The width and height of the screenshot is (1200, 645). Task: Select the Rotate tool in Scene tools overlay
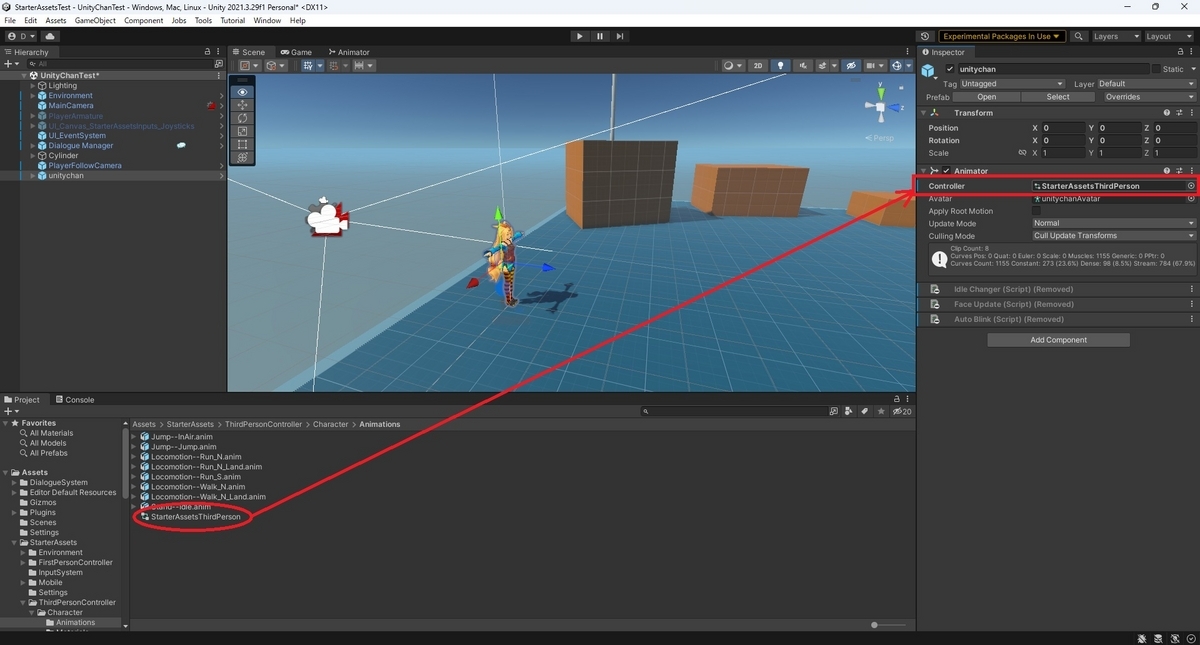coord(242,118)
